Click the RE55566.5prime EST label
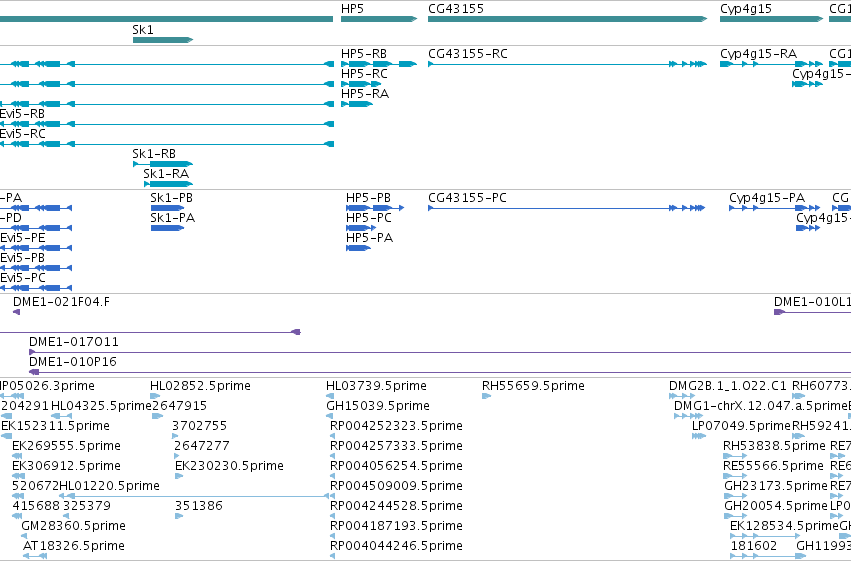The width and height of the screenshot is (851, 561). pos(773,467)
